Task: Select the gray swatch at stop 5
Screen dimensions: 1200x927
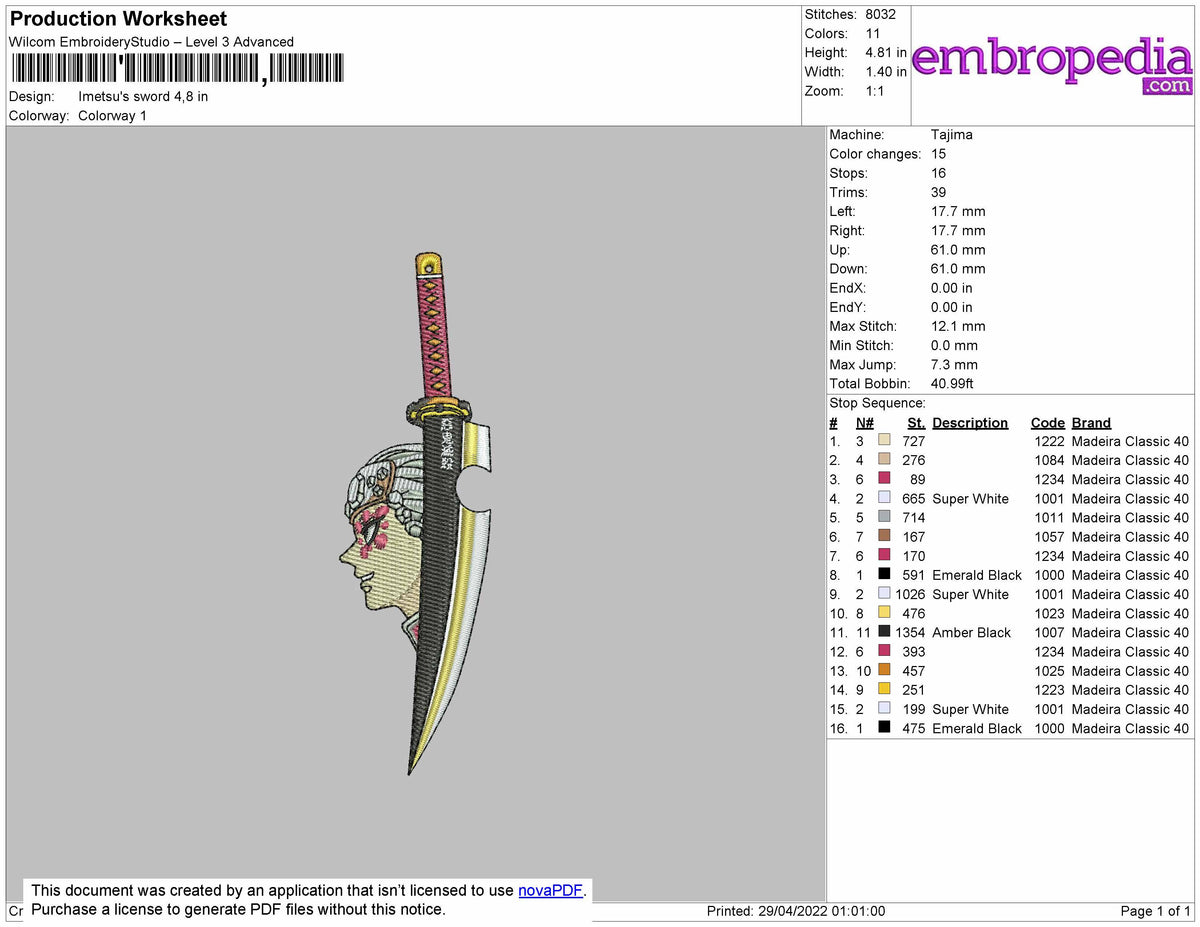Action: tap(886, 518)
